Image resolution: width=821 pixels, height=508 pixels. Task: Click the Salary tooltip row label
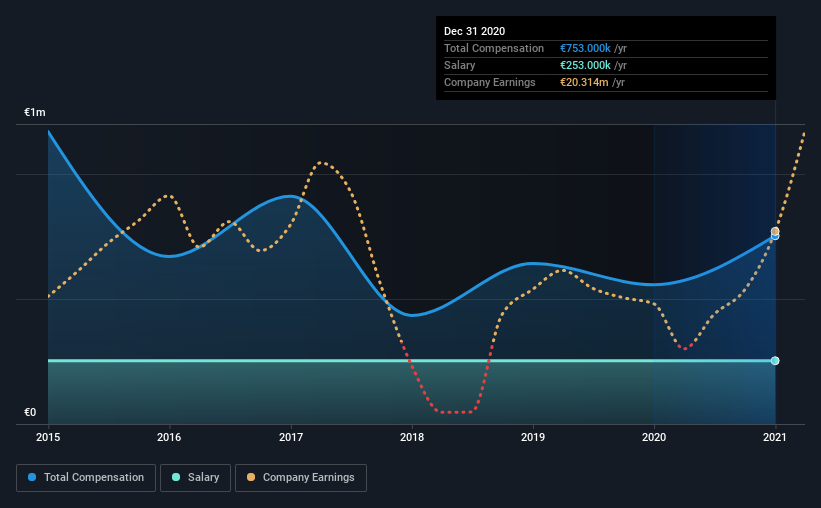[459, 65]
